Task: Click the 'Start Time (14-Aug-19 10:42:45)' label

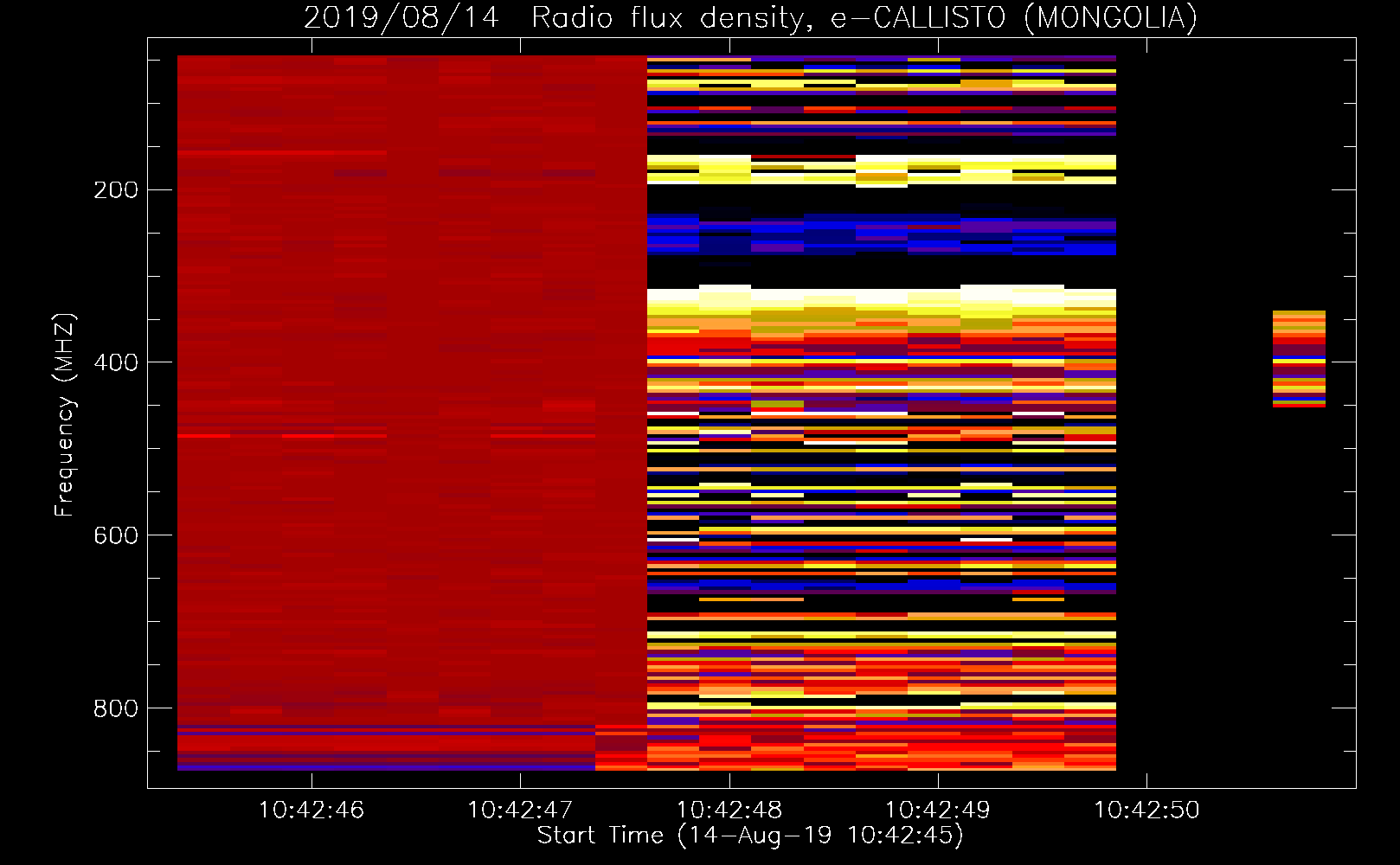Action: pyautogui.click(x=750, y=836)
